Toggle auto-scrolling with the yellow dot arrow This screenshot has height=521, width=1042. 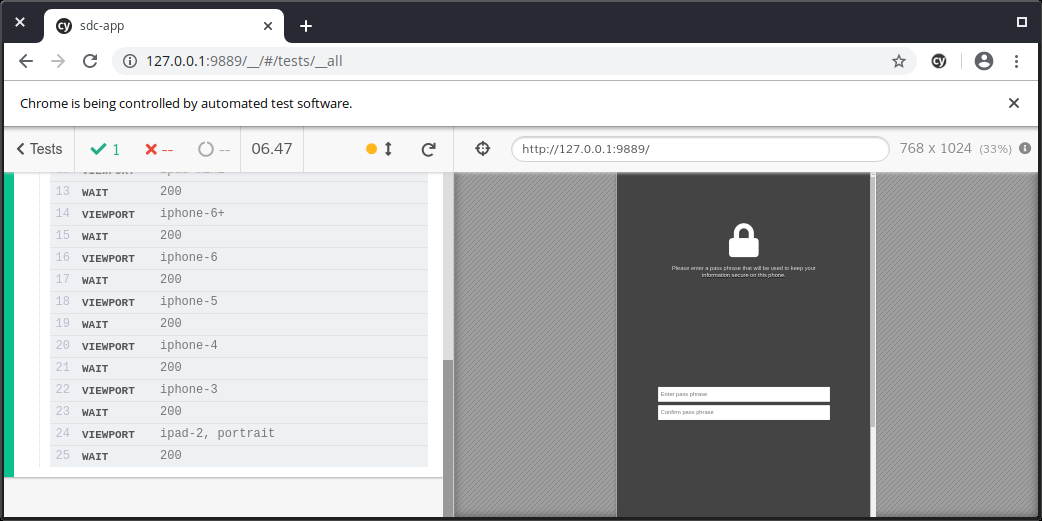click(380, 149)
